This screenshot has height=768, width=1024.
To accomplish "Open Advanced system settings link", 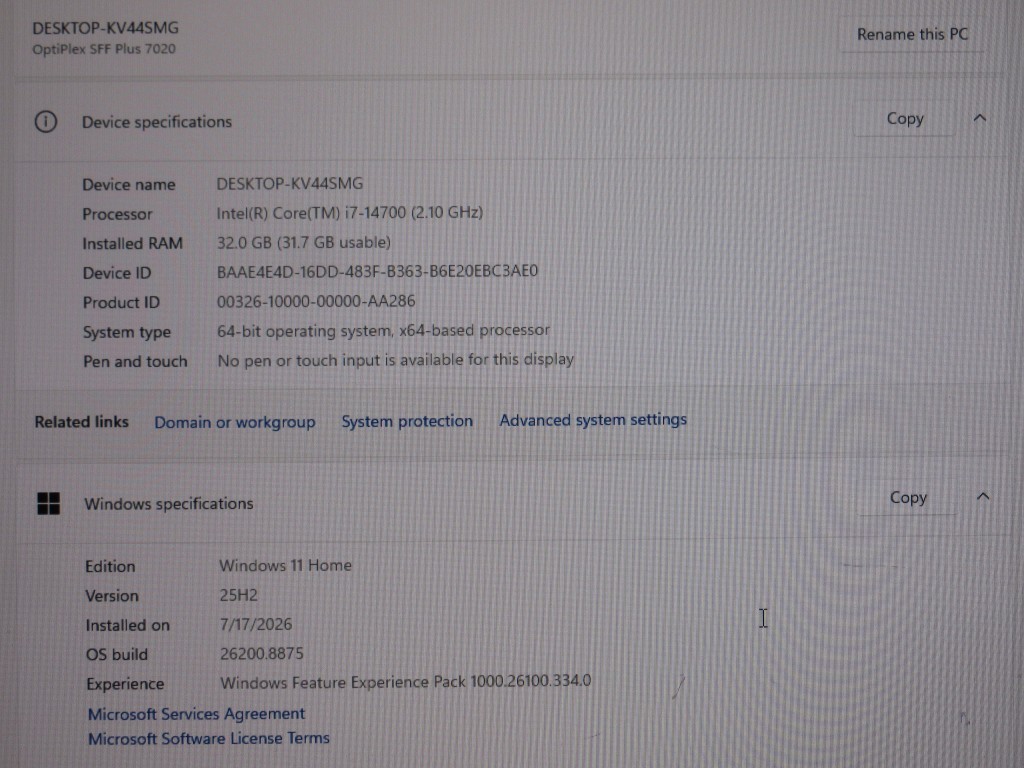I will 593,420.
